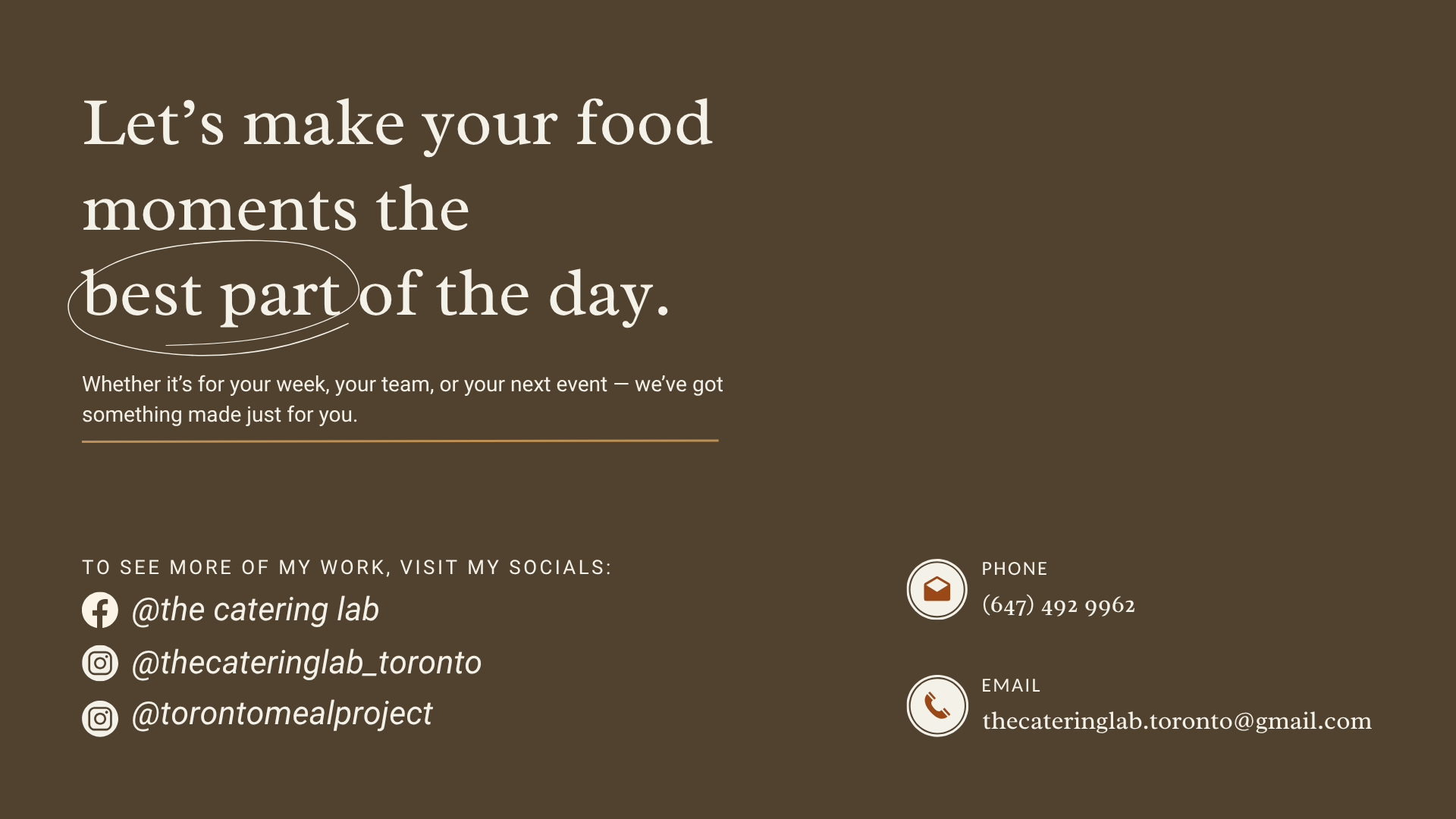
Task: Select the 'TO SEE MORE OF MY WORK' heading
Action: (x=347, y=568)
